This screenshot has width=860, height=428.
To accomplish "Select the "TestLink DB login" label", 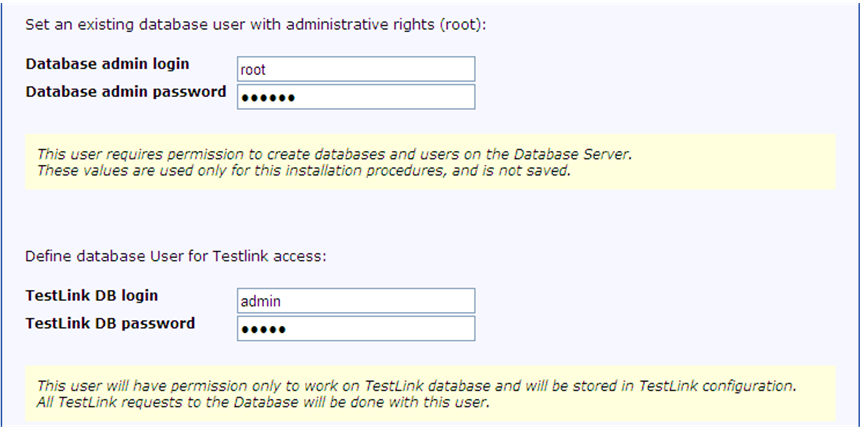I will pyautogui.click(x=92, y=295).
